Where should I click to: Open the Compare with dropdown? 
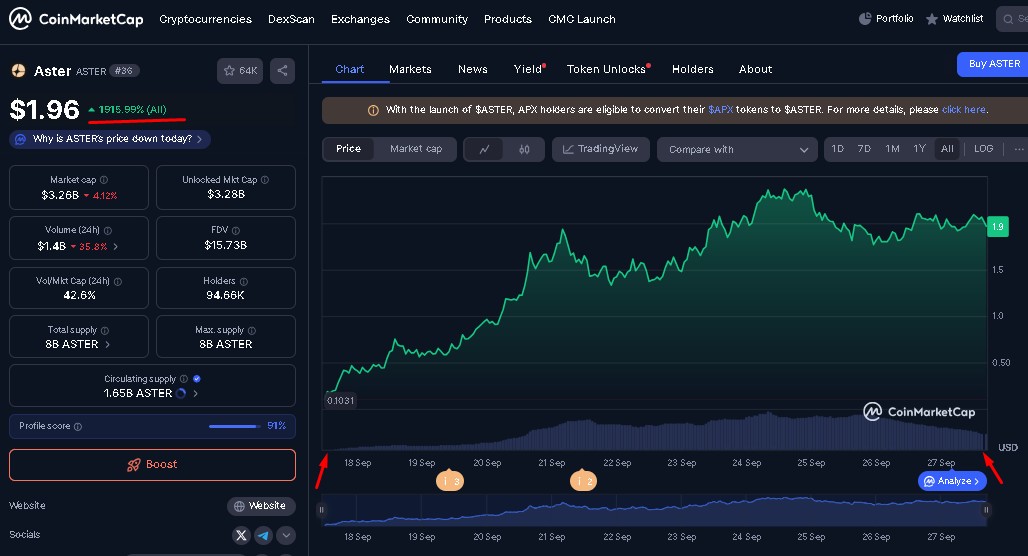tap(737, 149)
